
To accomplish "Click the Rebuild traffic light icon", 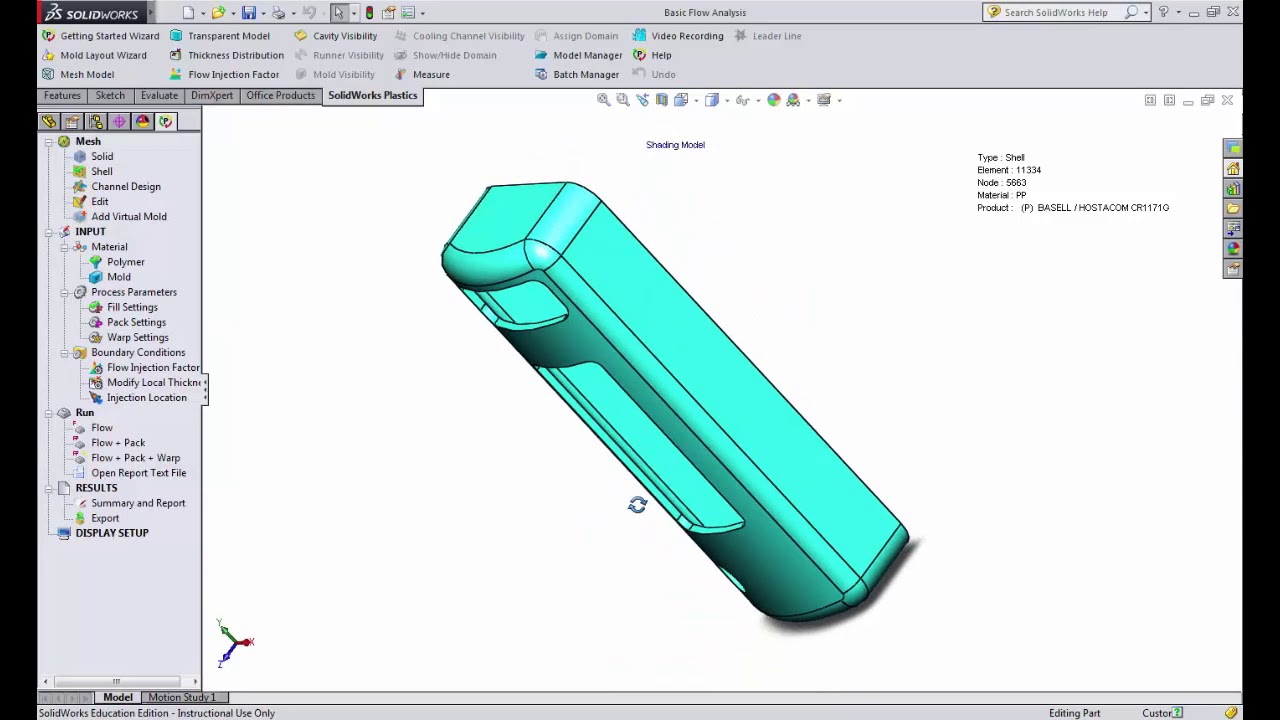I will (x=369, y=13).
